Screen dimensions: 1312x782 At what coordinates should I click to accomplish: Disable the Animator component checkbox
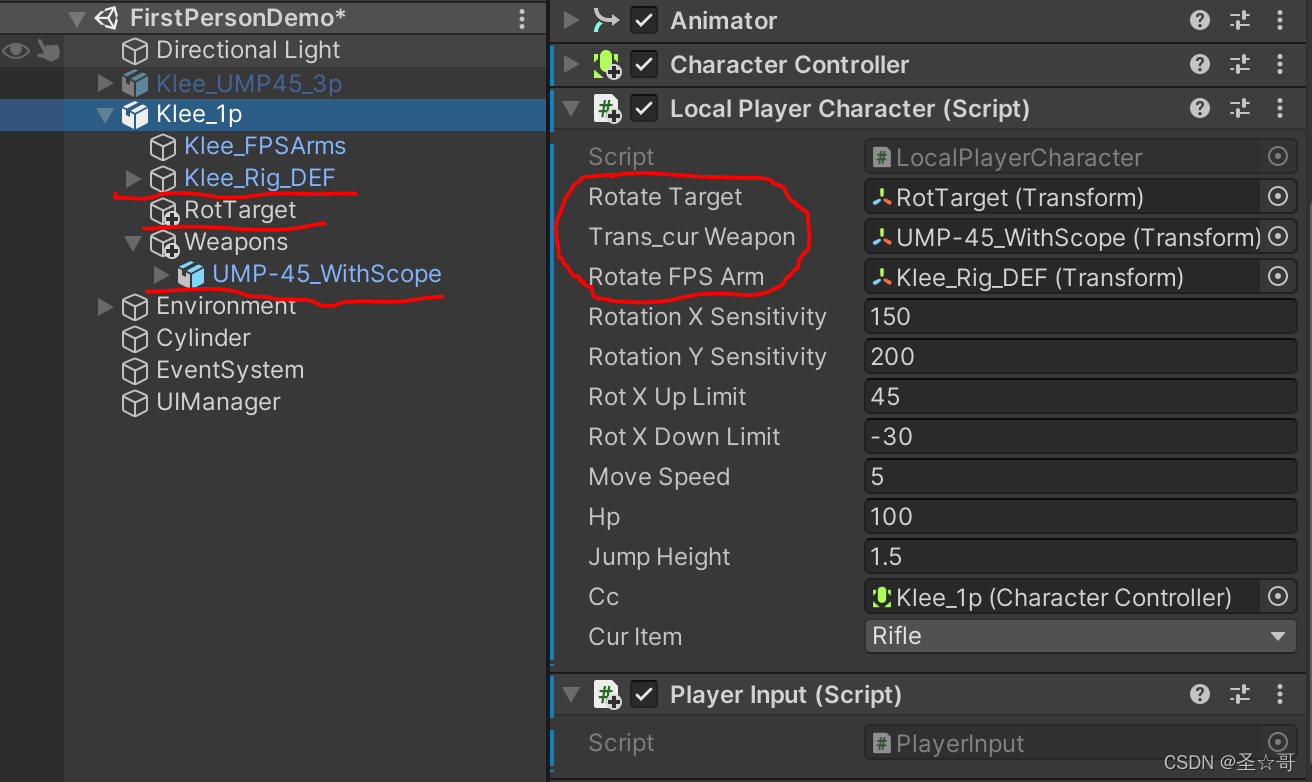point(644,20)
